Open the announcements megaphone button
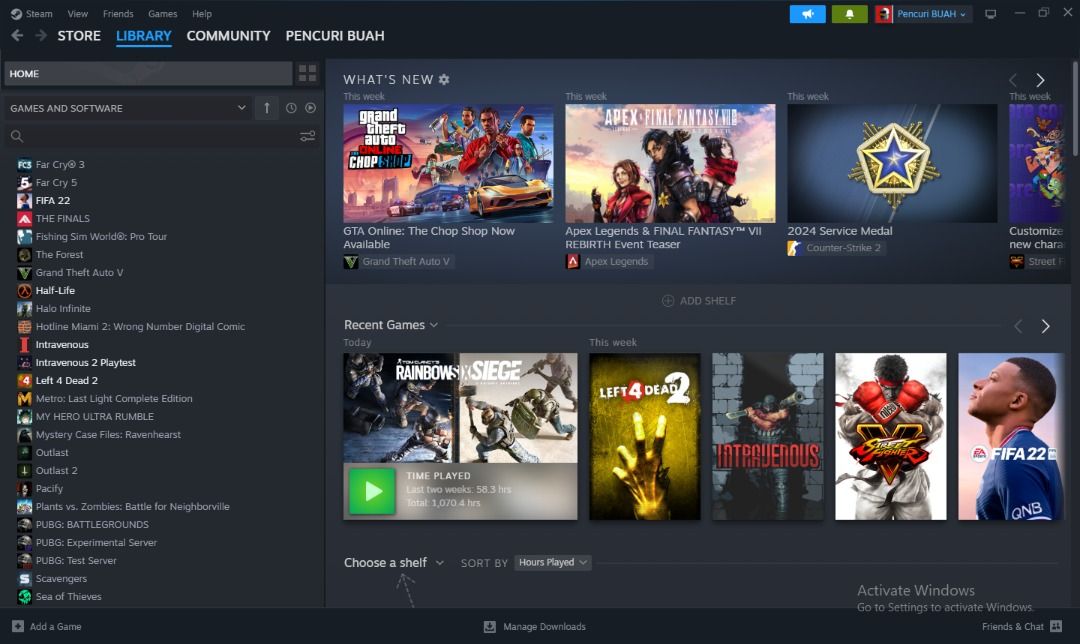The width and height of the screenshot is (1080, 644). tap(807, 14)
